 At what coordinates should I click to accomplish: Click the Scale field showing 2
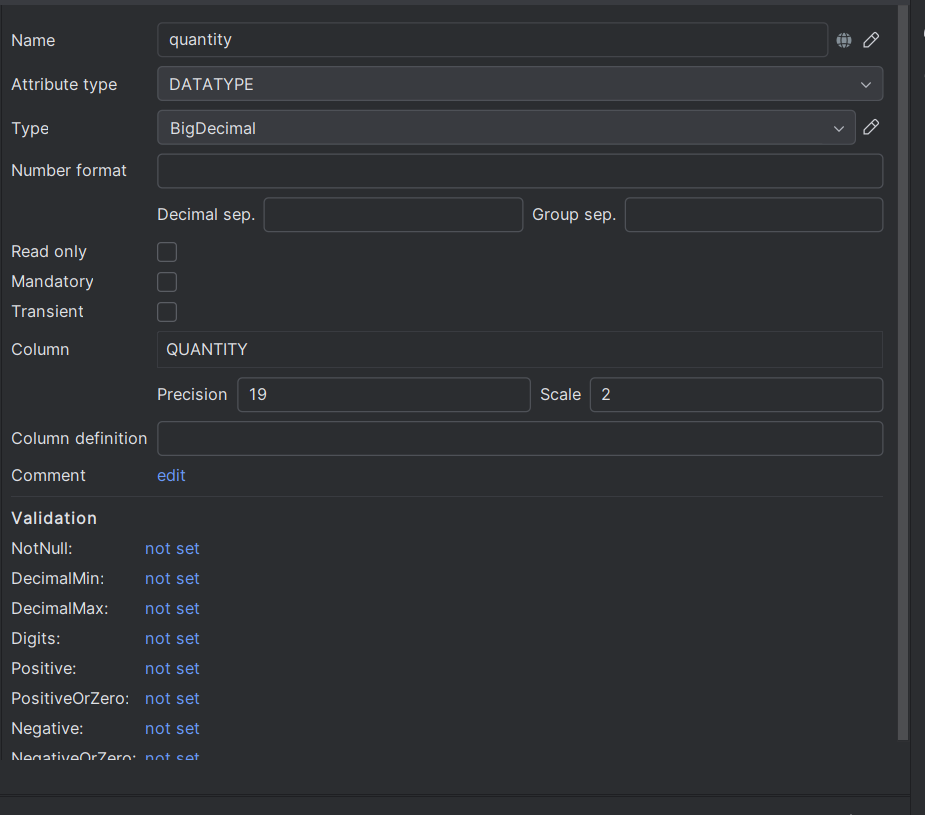pos(736,395)
